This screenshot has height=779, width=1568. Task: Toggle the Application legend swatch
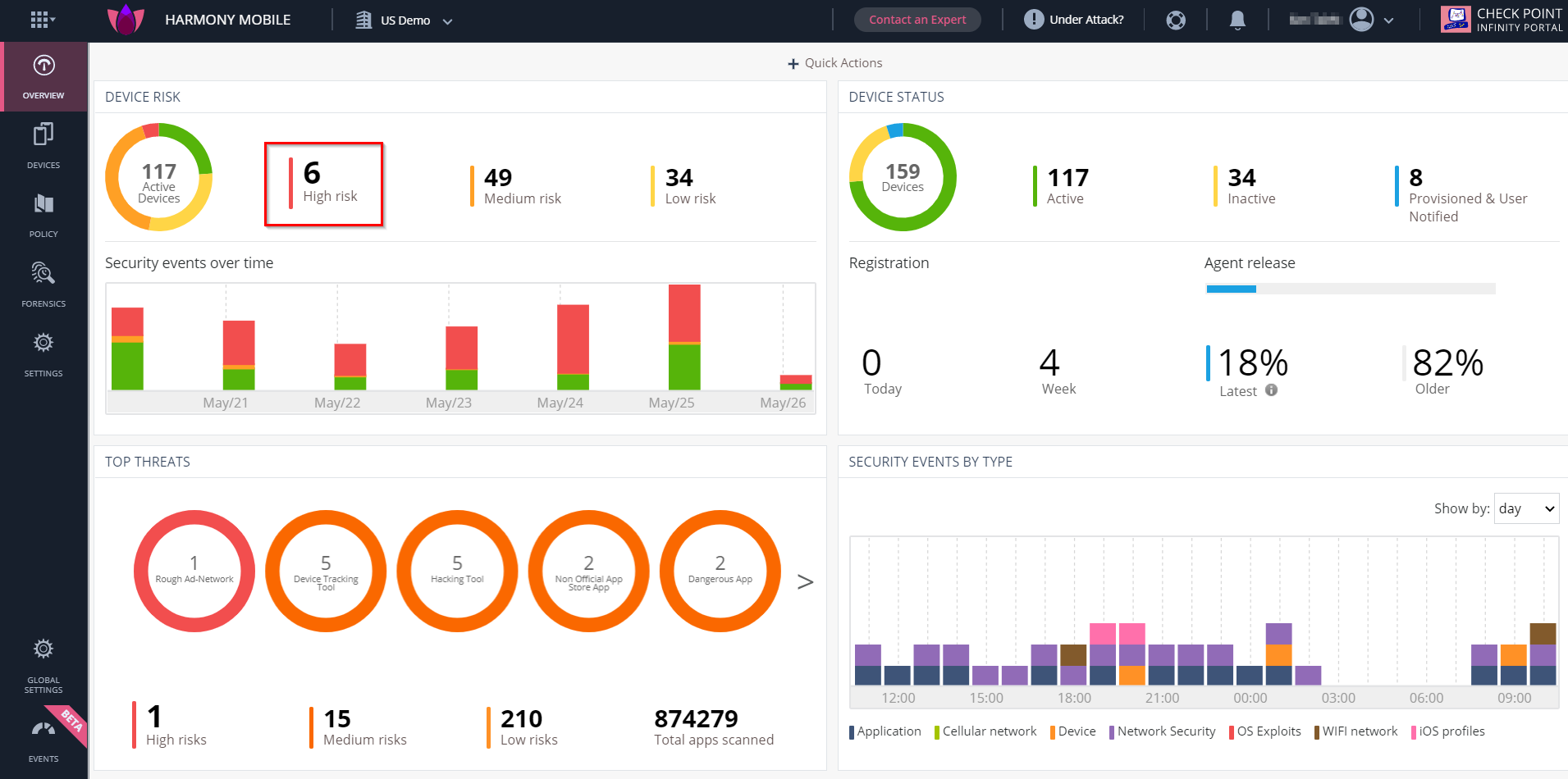click(852, 731)
